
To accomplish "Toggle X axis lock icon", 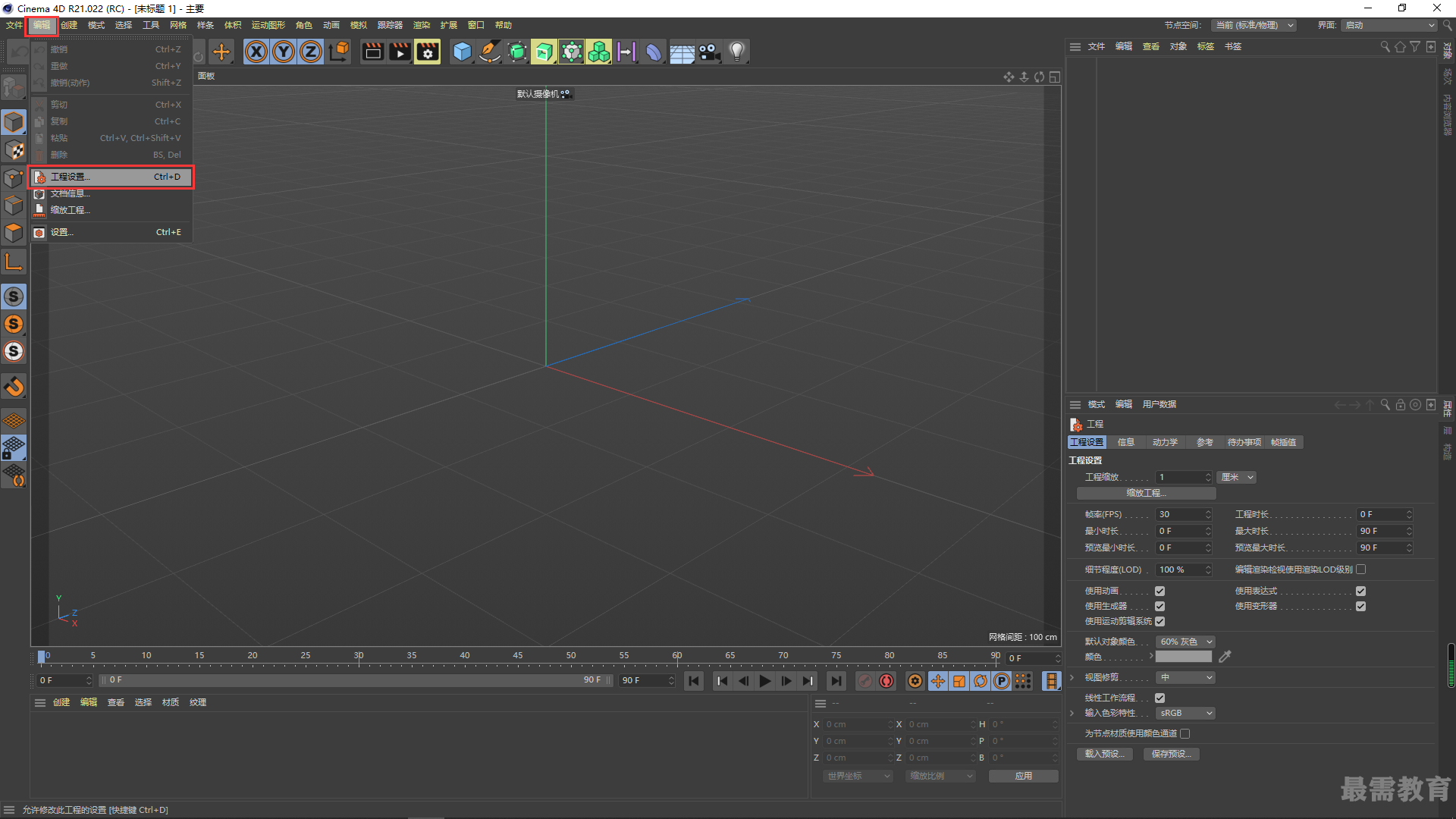I will point(256,52).
